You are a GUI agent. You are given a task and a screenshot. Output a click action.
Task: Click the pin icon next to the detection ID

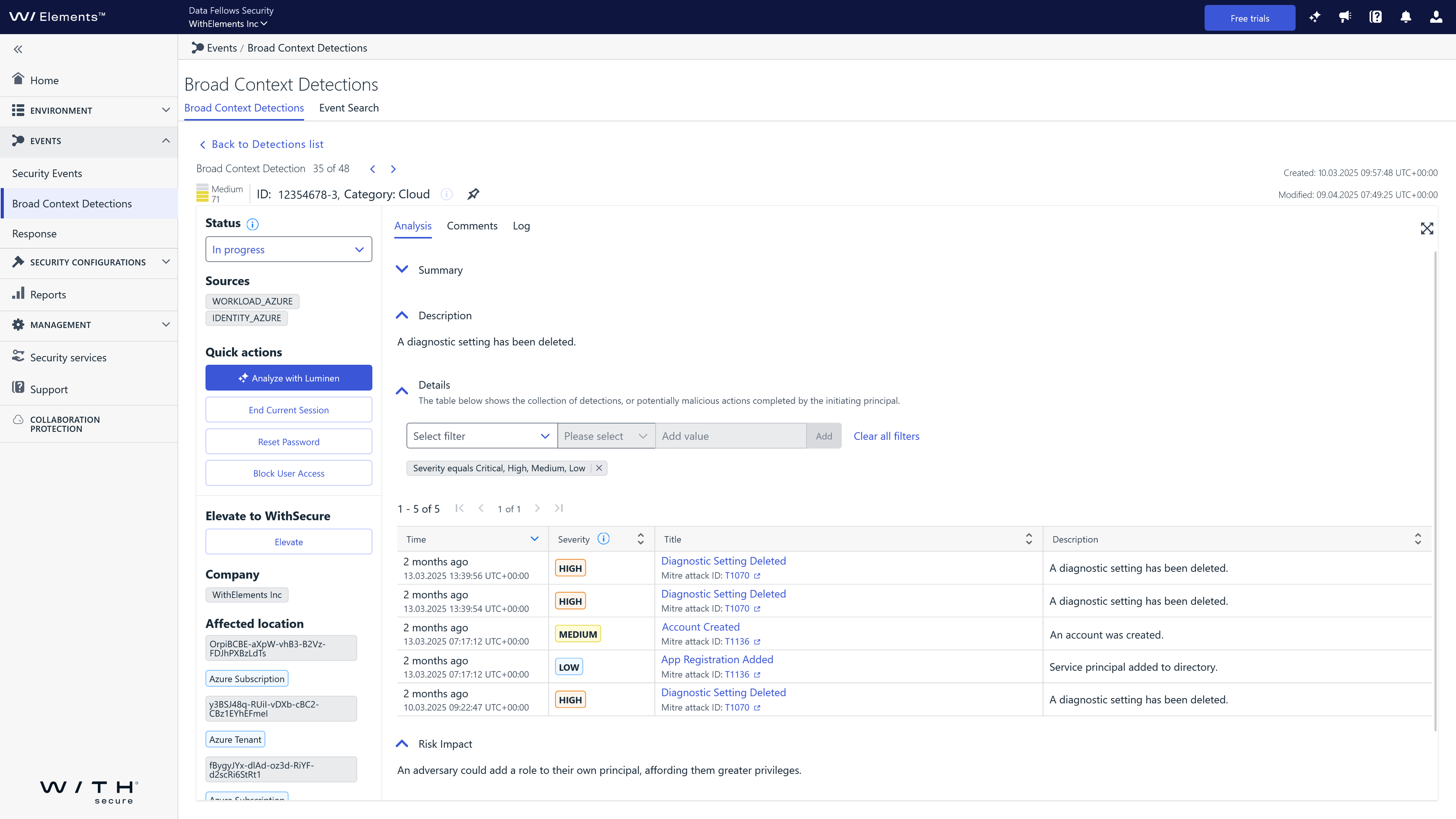(x=473, y=195)
